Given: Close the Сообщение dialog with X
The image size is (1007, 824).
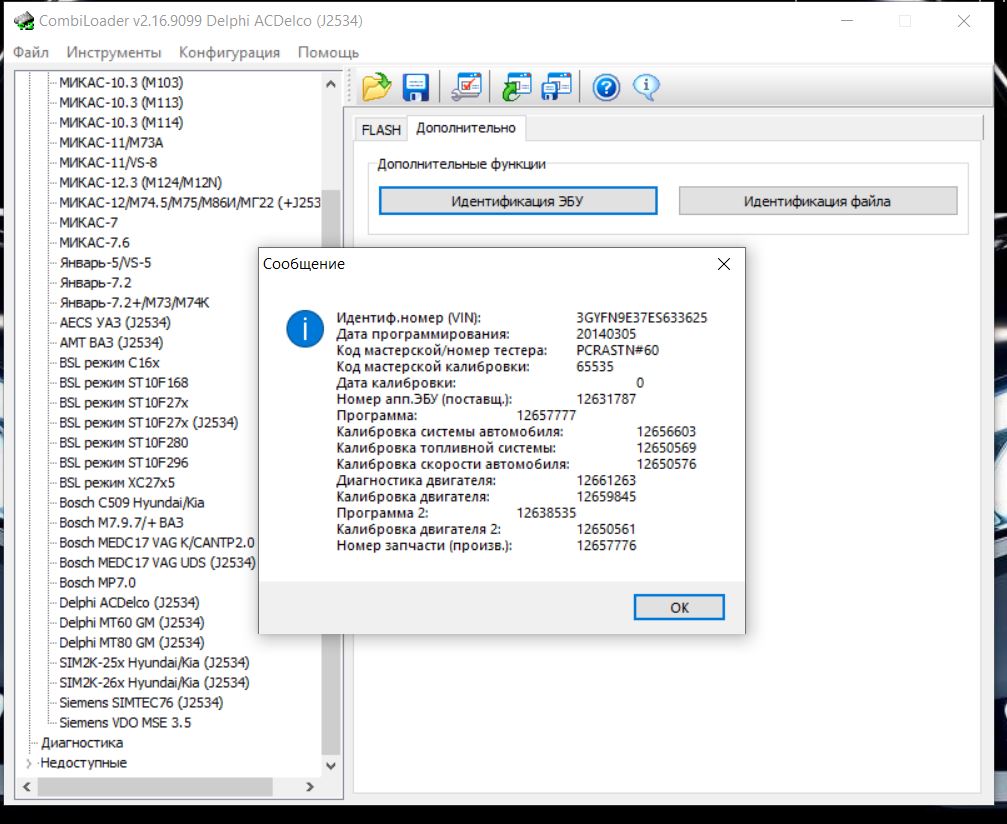Looking at the screenshot, I should pos(724,264).
